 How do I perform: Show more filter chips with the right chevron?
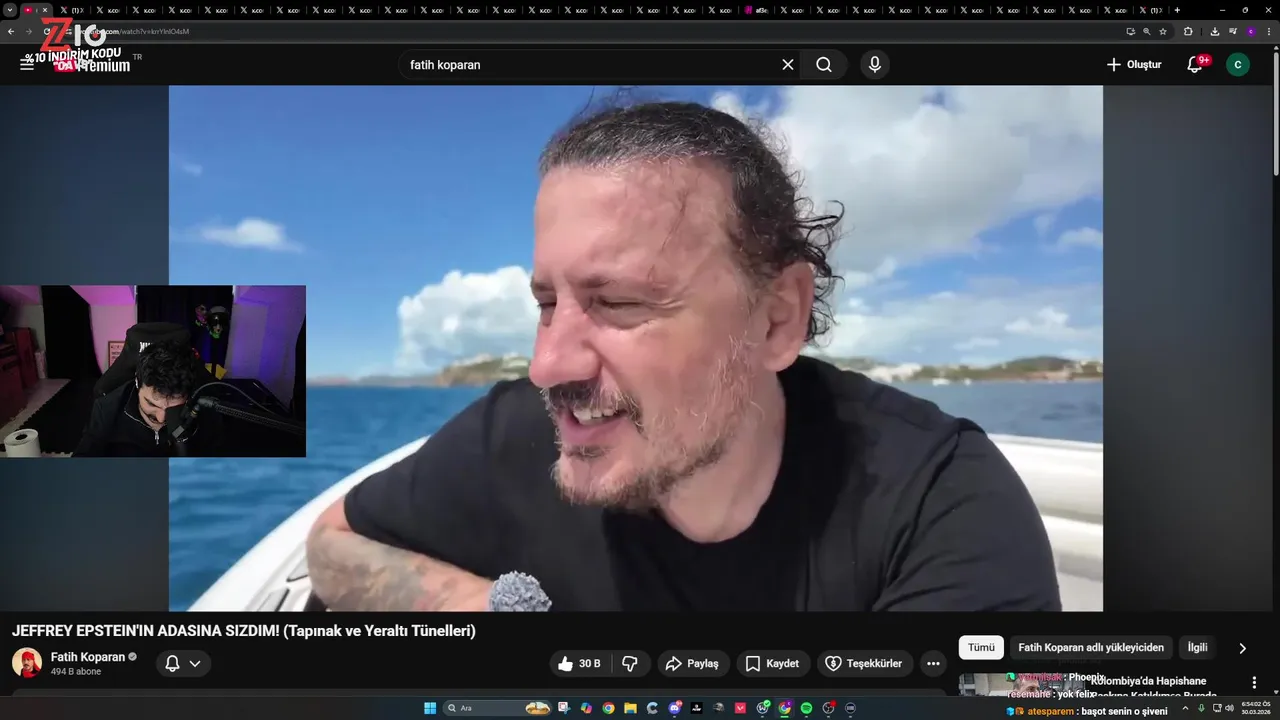pos(1243,648)
